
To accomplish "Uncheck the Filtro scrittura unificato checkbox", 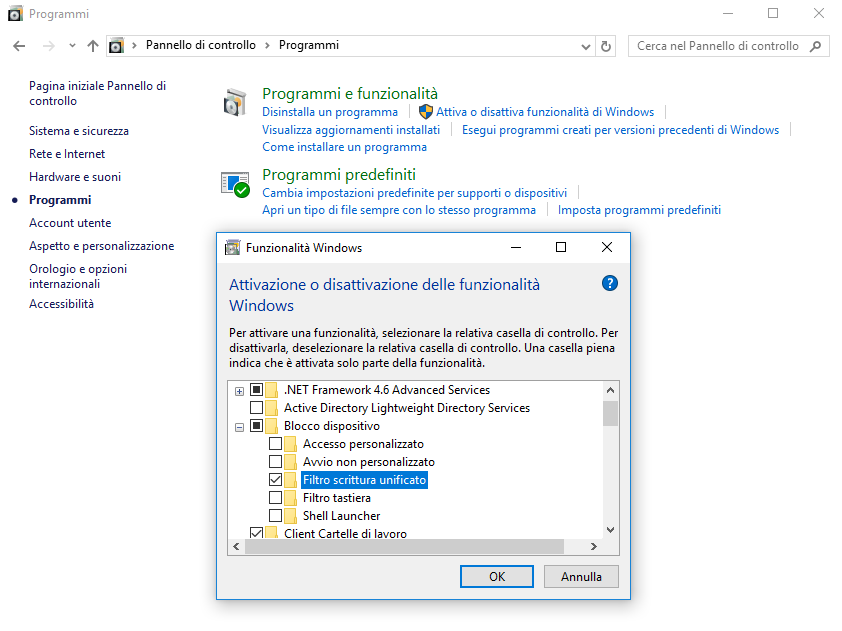I will coord(276,480).
